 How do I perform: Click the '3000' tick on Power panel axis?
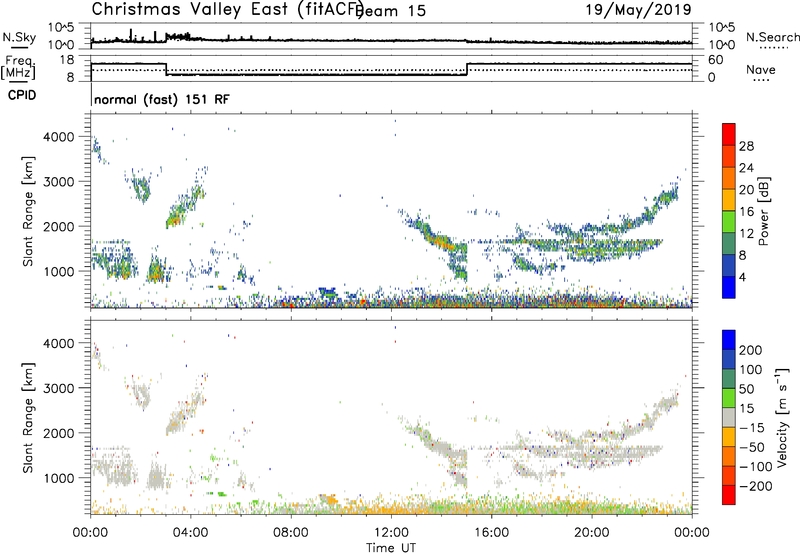click(59, 182)
